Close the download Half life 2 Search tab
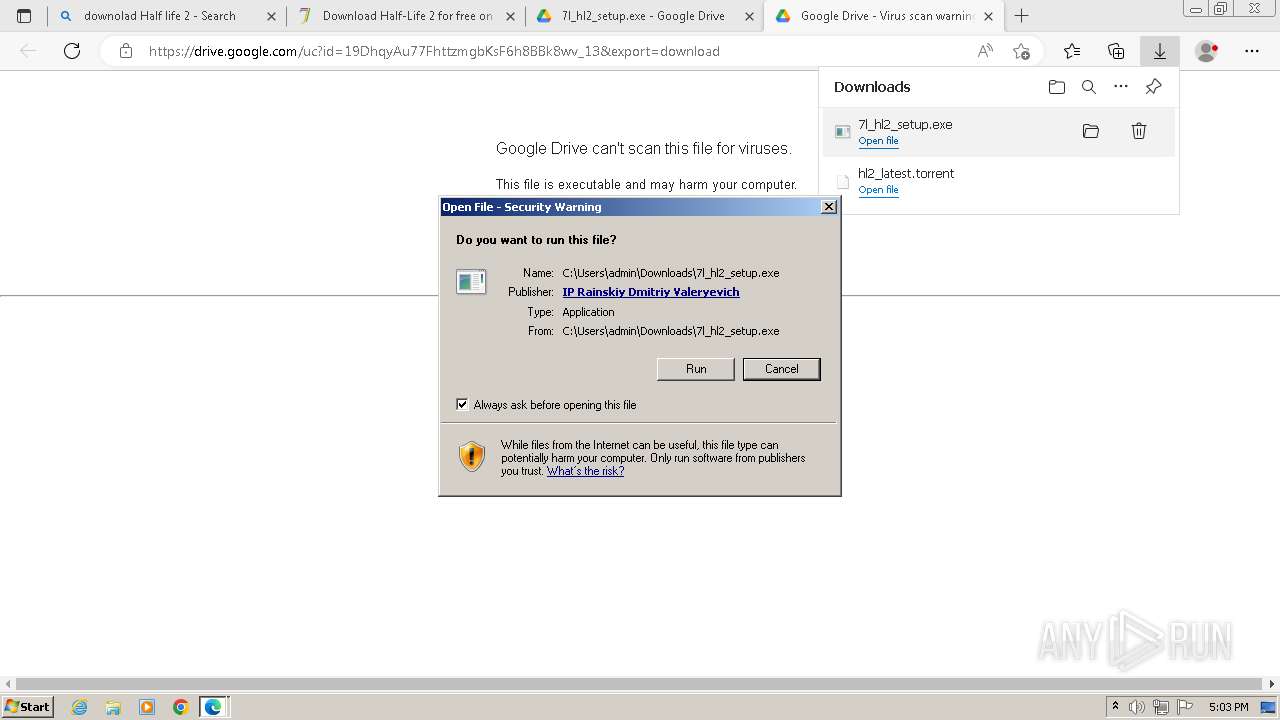The width and height of the screenshot is (1280, 720). coord(271,16)
